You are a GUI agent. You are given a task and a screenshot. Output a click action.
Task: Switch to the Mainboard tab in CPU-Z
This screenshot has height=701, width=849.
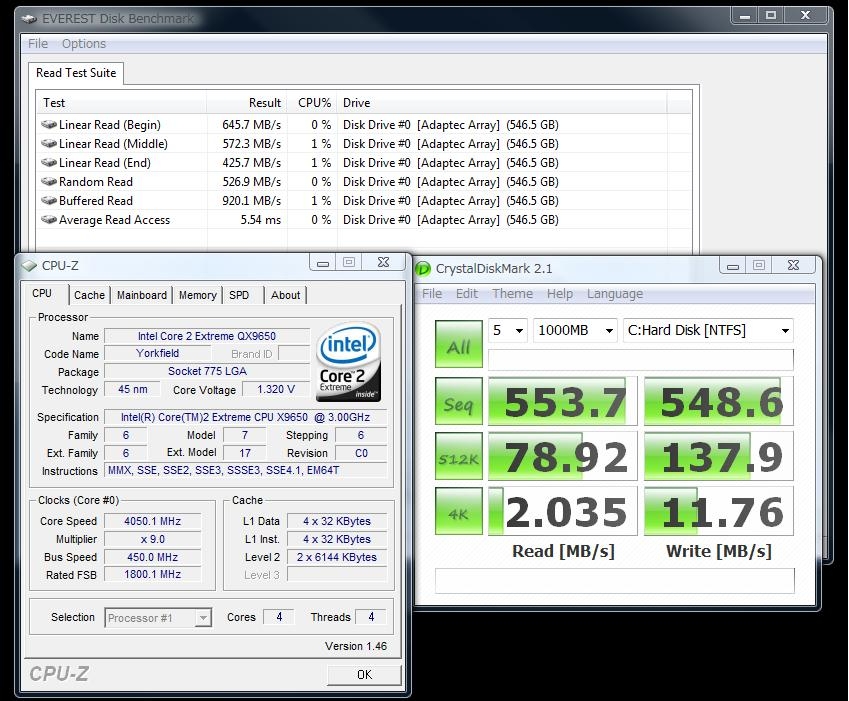click(x=142, y=295)
